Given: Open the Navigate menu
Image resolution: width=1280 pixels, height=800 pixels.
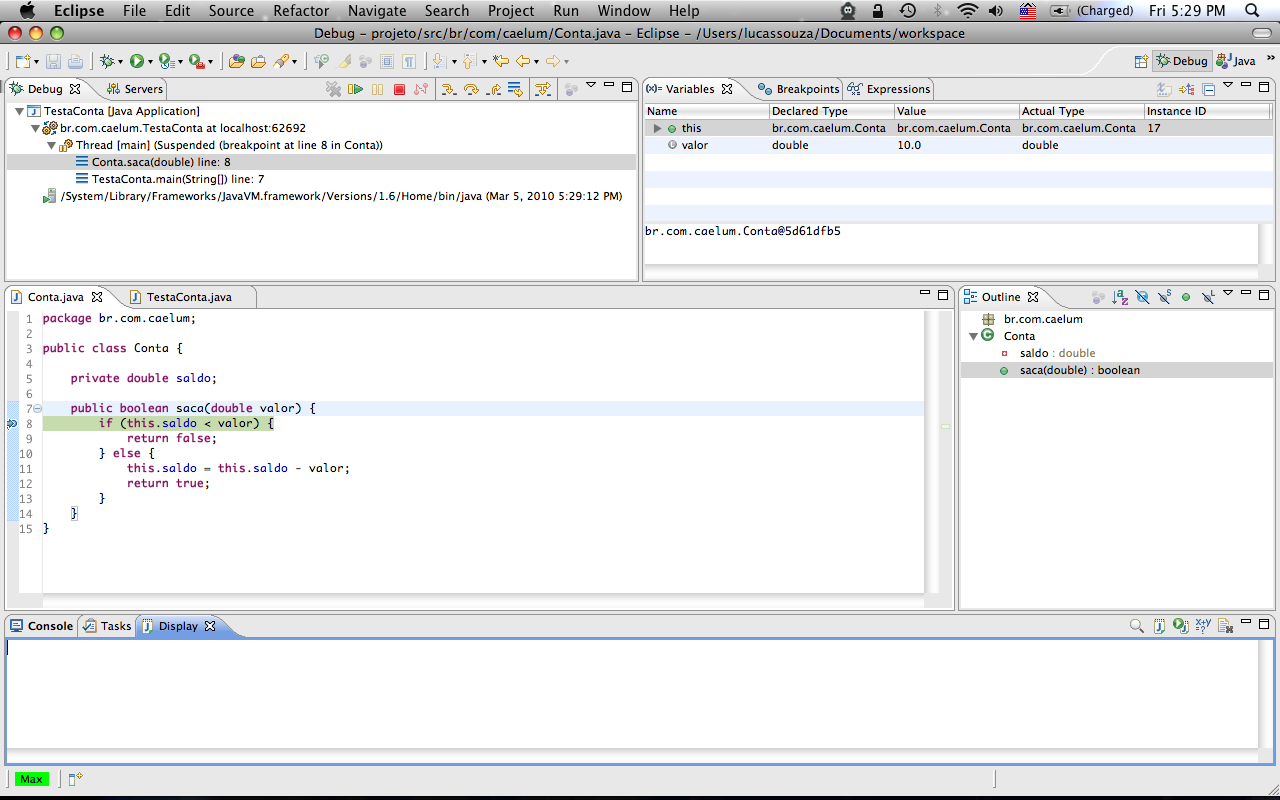Looking at the screenshot, I should [377, 11].
